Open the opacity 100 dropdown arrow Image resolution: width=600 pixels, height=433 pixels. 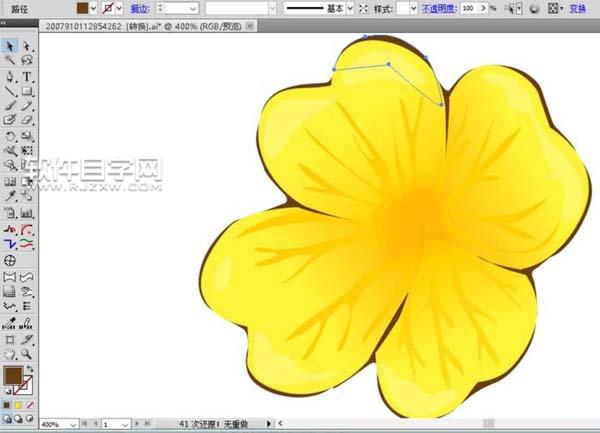point(483,8)
